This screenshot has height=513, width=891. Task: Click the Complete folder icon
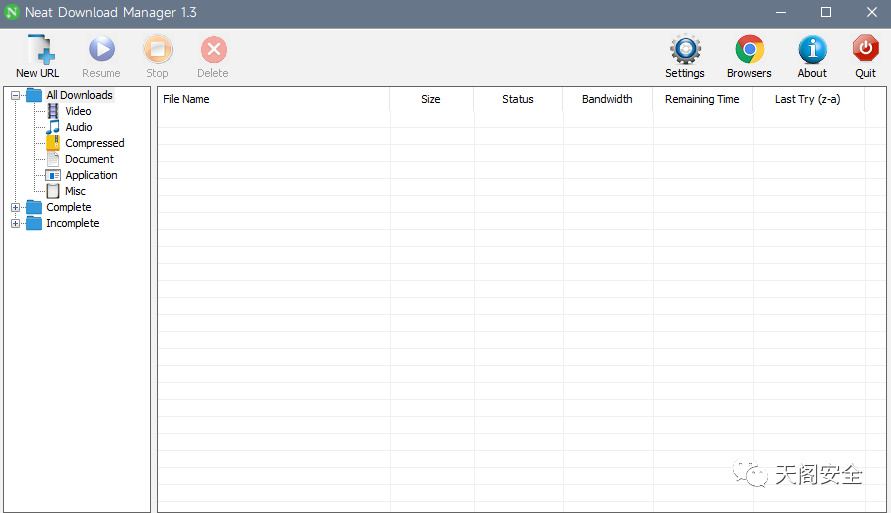coord(34,207)
